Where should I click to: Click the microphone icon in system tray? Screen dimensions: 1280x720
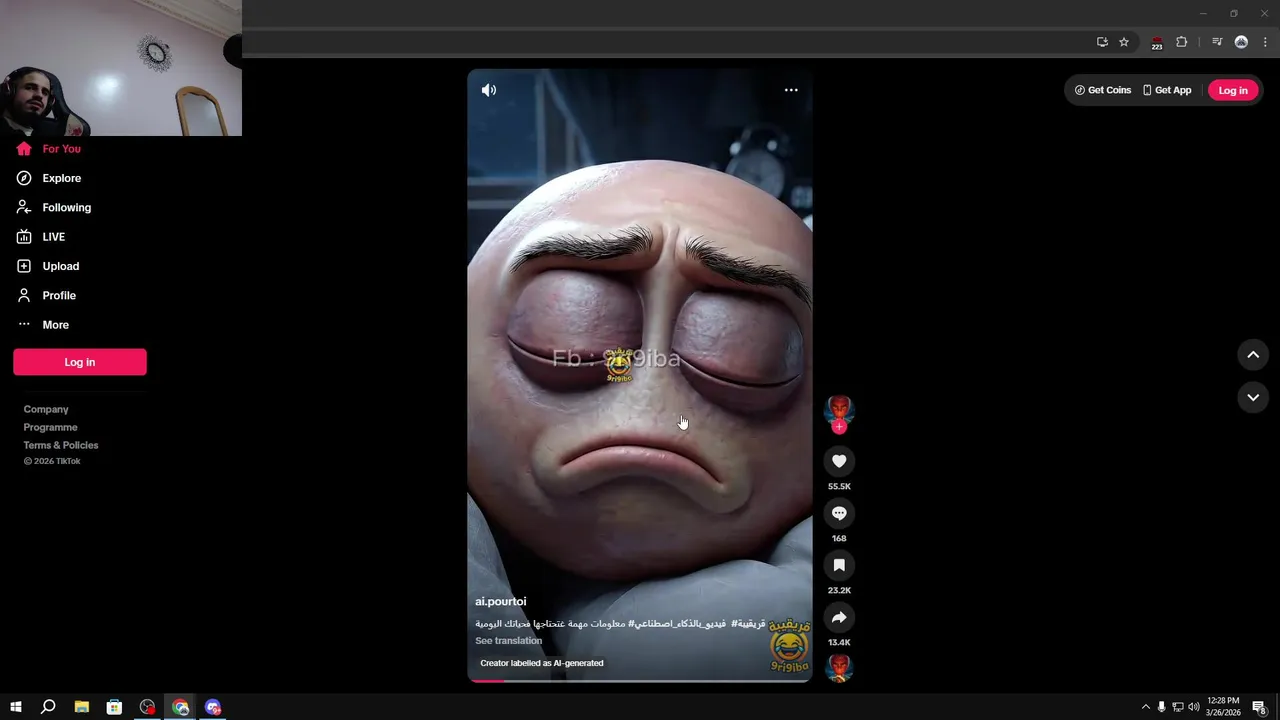tap(1161, 707)
